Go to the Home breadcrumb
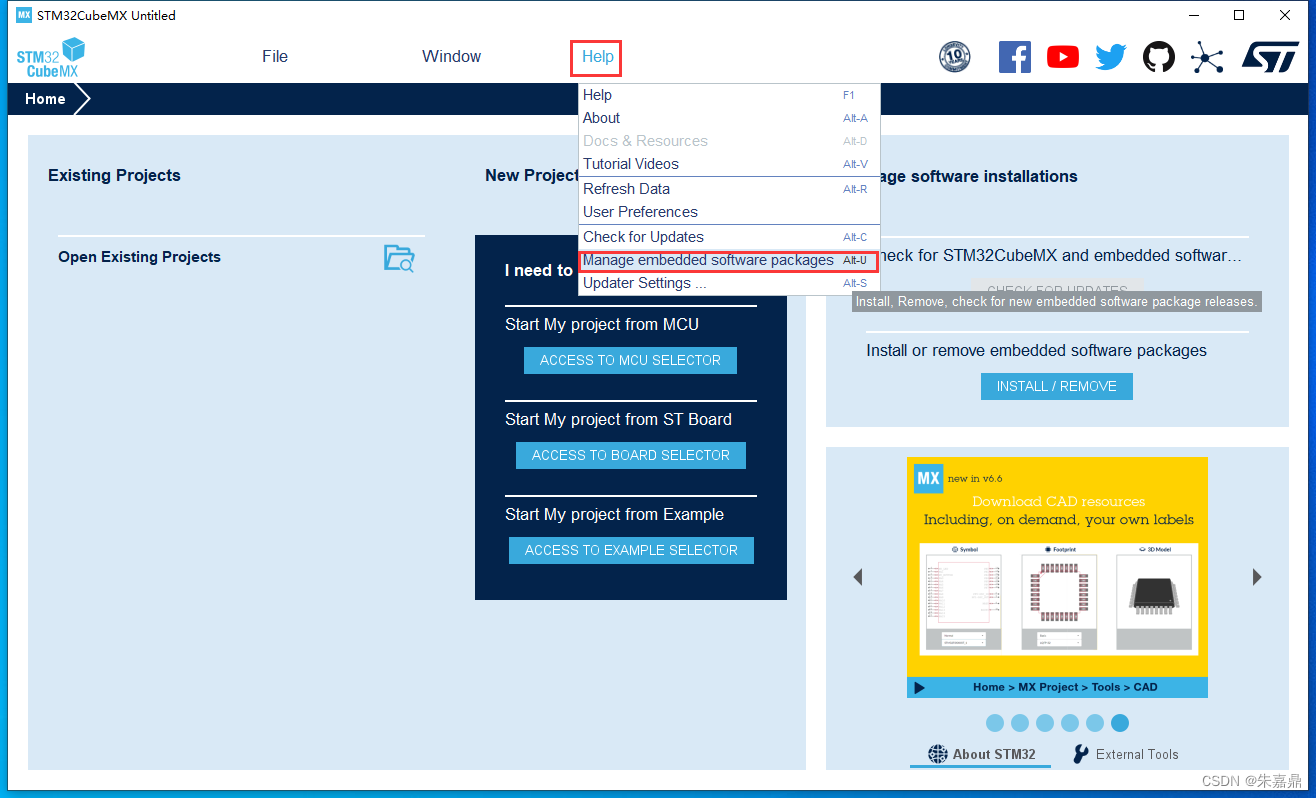This screenshot has width=1316, height=798. click(45, 99)
